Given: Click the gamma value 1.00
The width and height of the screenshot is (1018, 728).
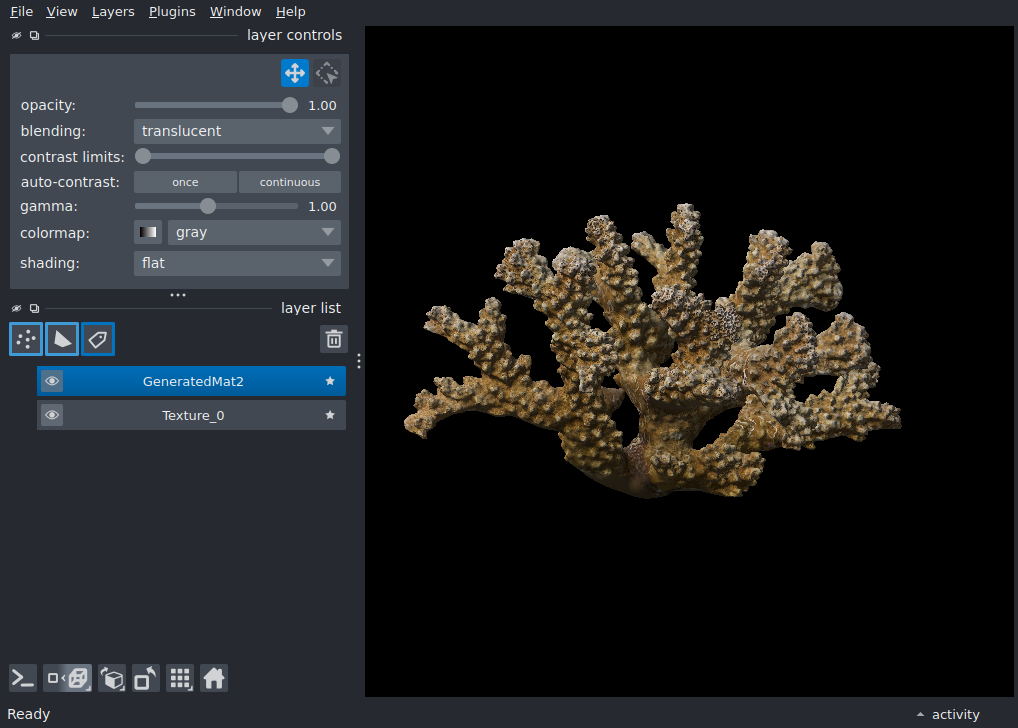Looking at the screenshot, I should click(x=322, y=207).
